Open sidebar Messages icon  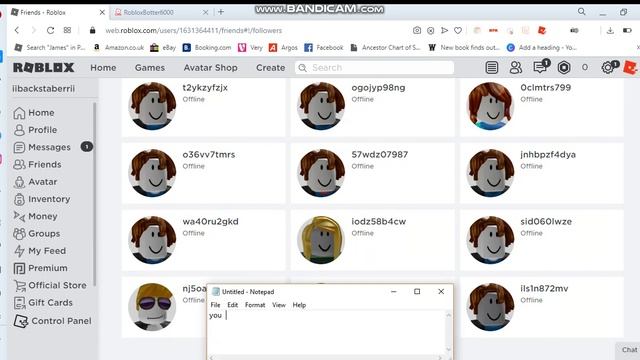click(x=19, y=147)
